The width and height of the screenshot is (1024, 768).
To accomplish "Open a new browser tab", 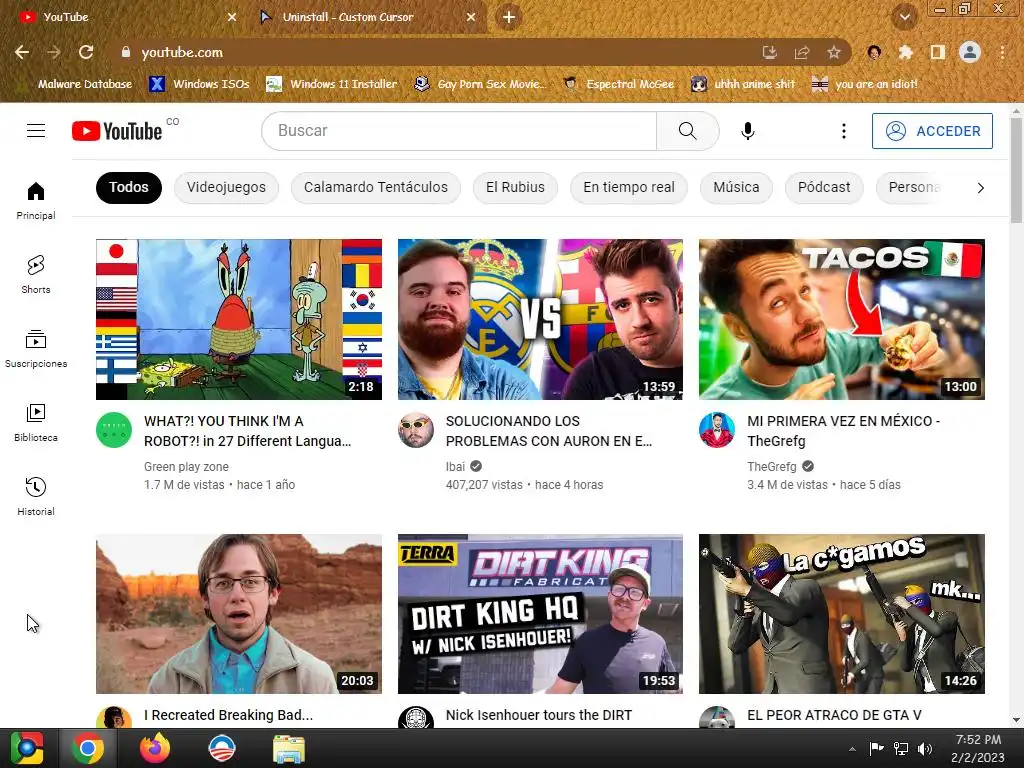I will click(x=509, y=17).
